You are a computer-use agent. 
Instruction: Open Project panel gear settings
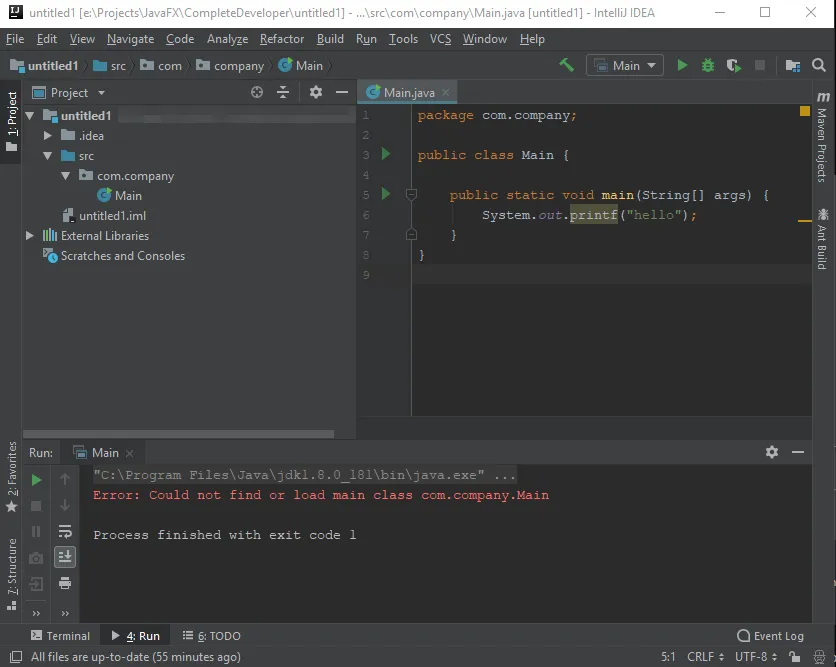(316, 92)
